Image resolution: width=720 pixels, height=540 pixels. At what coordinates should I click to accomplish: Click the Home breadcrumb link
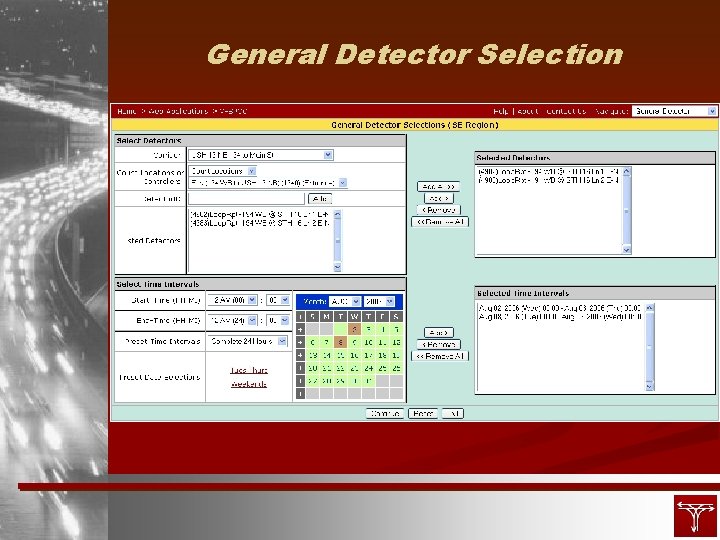pos(127,111)
